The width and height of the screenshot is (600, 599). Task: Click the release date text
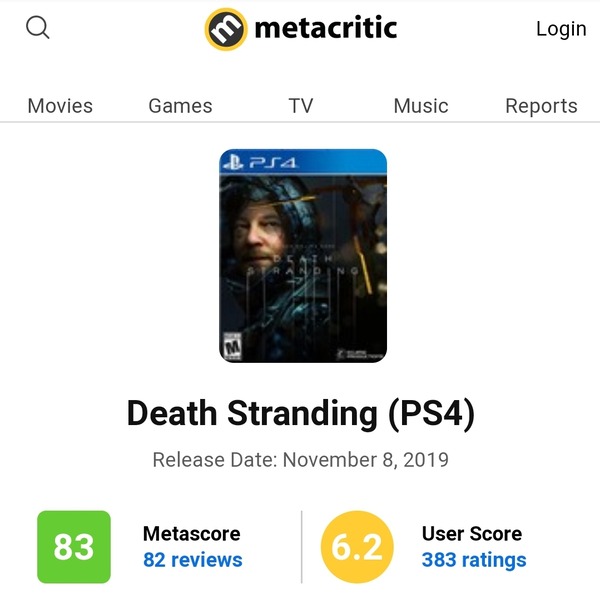coord(300,461)
